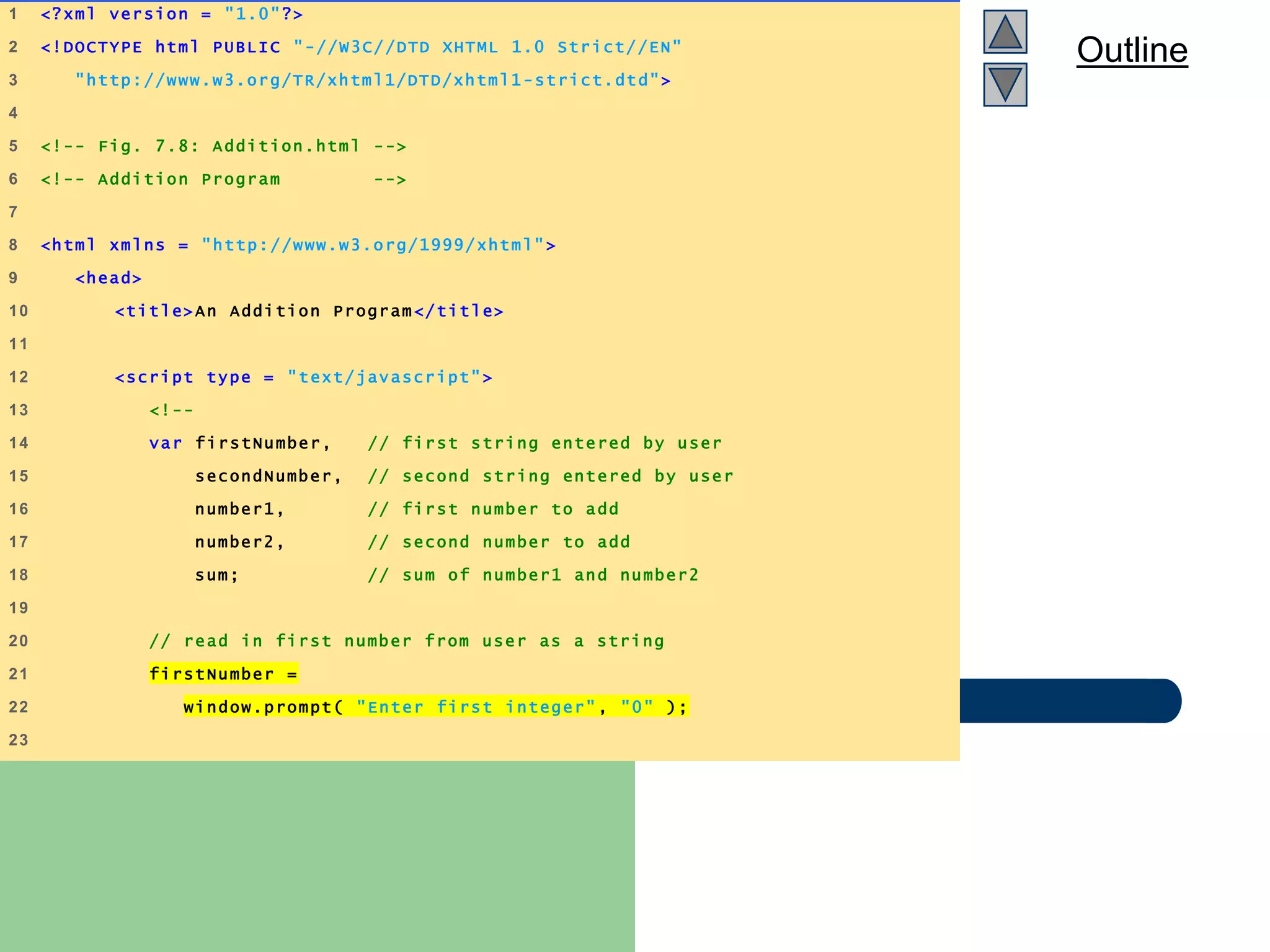The width and height of the screenshot is (1270, 952).
Task: Click the down arrow navigation icon
Action: [1005, 84]
